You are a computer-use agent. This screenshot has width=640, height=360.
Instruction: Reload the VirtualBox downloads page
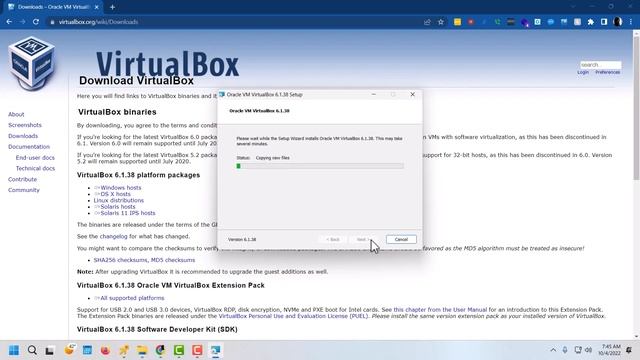36,22
